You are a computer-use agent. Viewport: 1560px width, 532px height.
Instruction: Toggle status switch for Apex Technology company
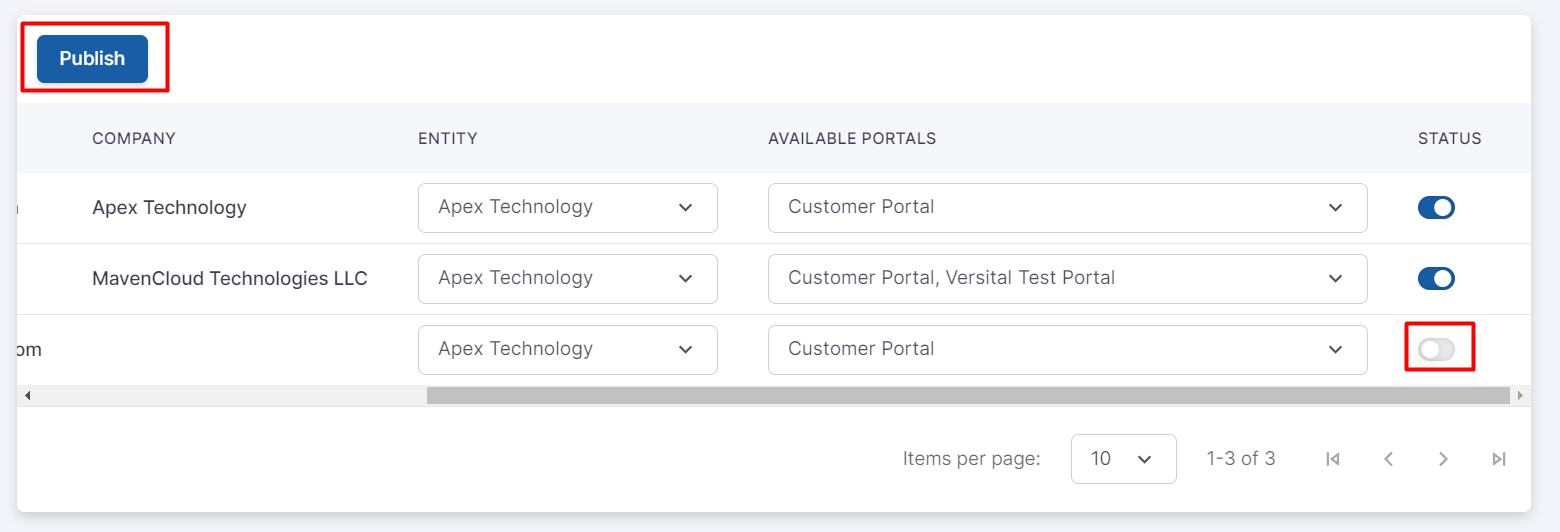coord(1436,208)
